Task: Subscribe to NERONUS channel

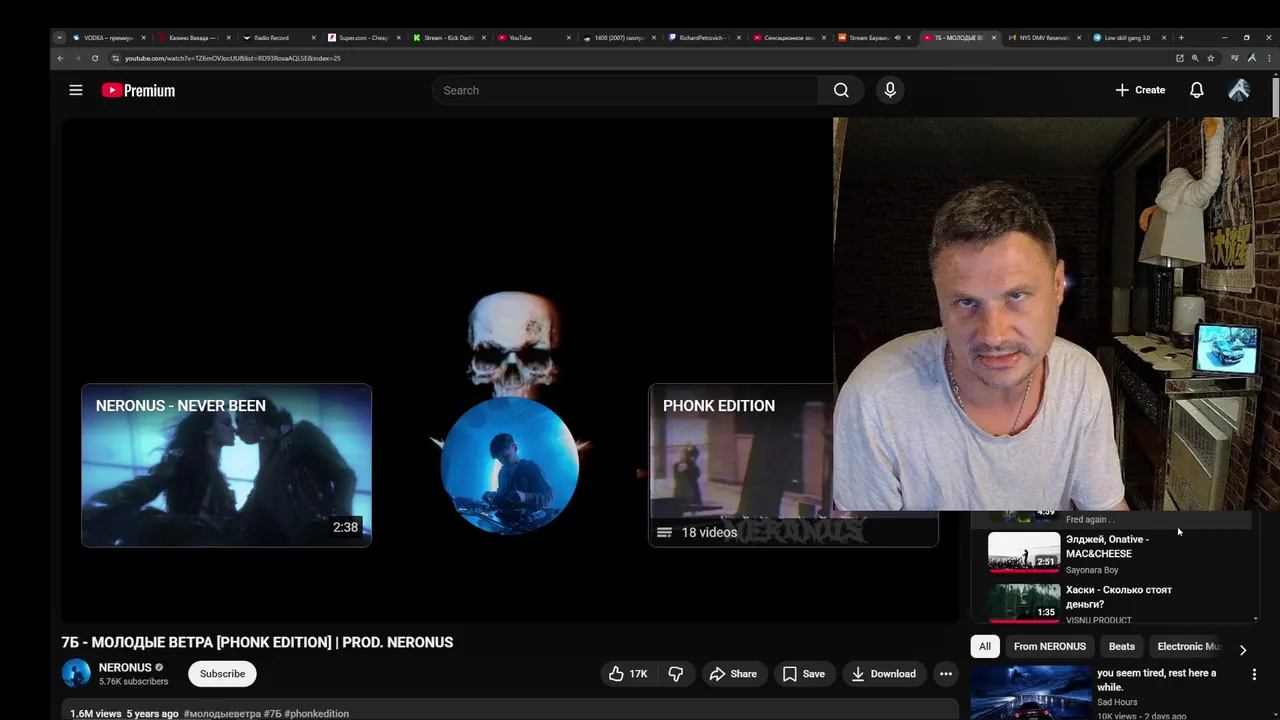Action: pos(222,674)
